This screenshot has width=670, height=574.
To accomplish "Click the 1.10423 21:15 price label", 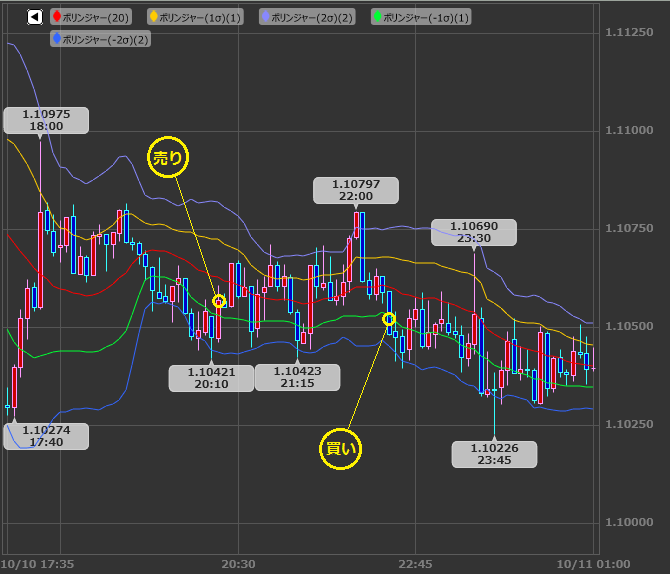I will tap(297, 377).
